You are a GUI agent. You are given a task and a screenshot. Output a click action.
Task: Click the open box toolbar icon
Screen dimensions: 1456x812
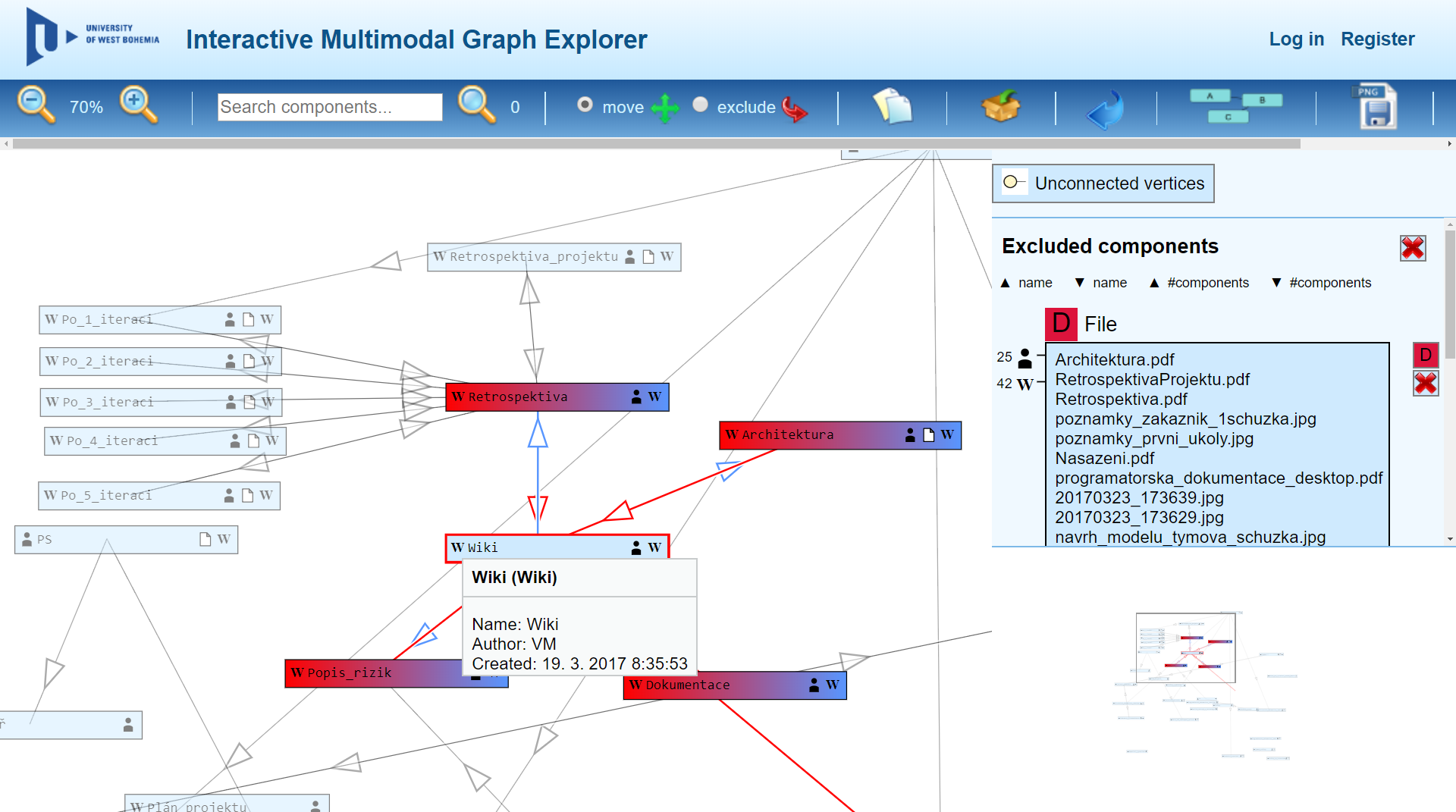pos(1001,106)
